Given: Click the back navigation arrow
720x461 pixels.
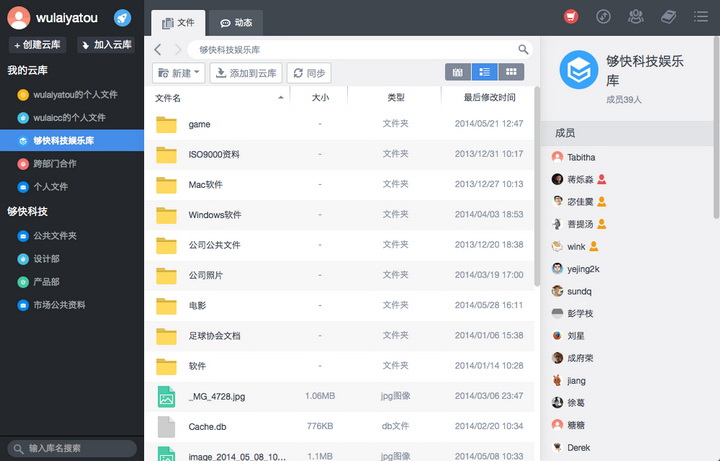Looking at the screenshot, I should (x=159, y=49).
